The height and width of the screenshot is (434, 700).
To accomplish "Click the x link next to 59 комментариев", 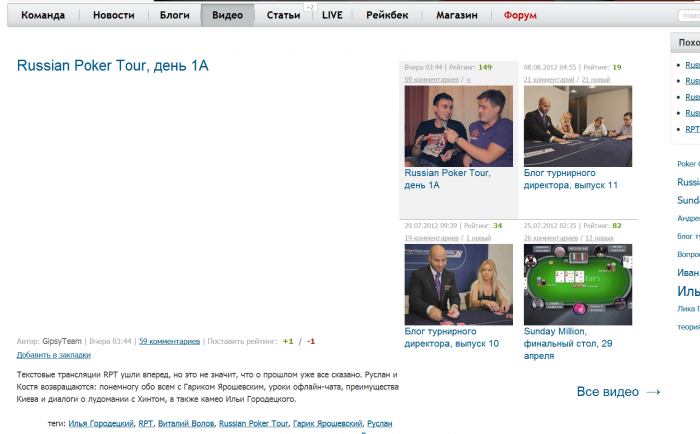I will [468, 79].
